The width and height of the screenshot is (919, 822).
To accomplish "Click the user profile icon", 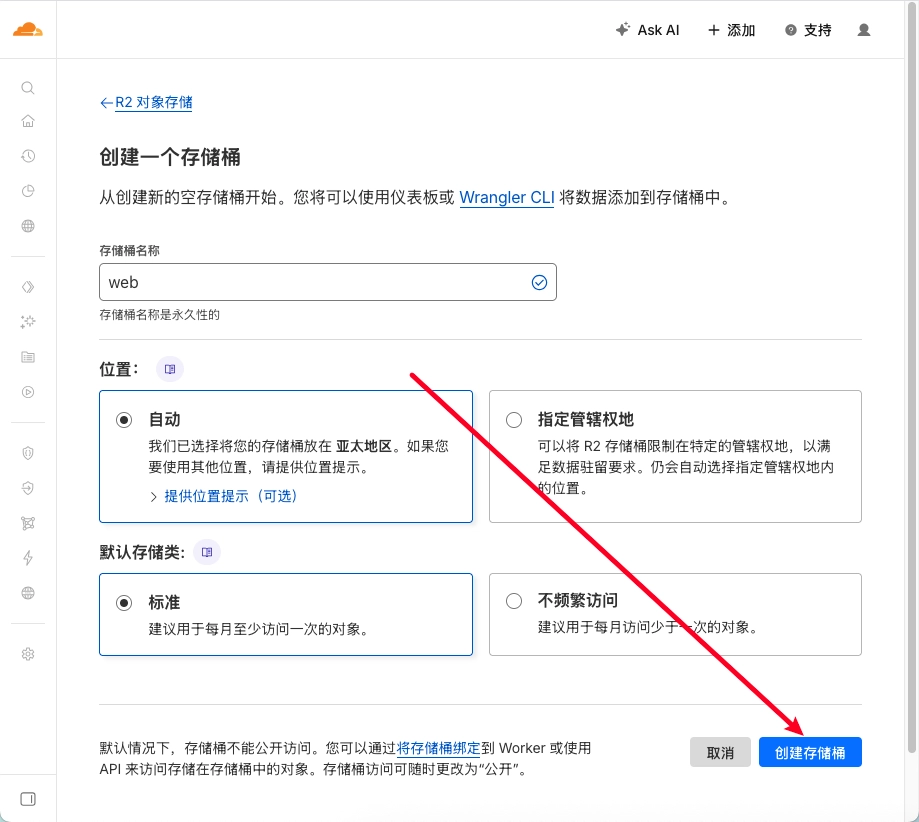I will [x=864, y=30].
